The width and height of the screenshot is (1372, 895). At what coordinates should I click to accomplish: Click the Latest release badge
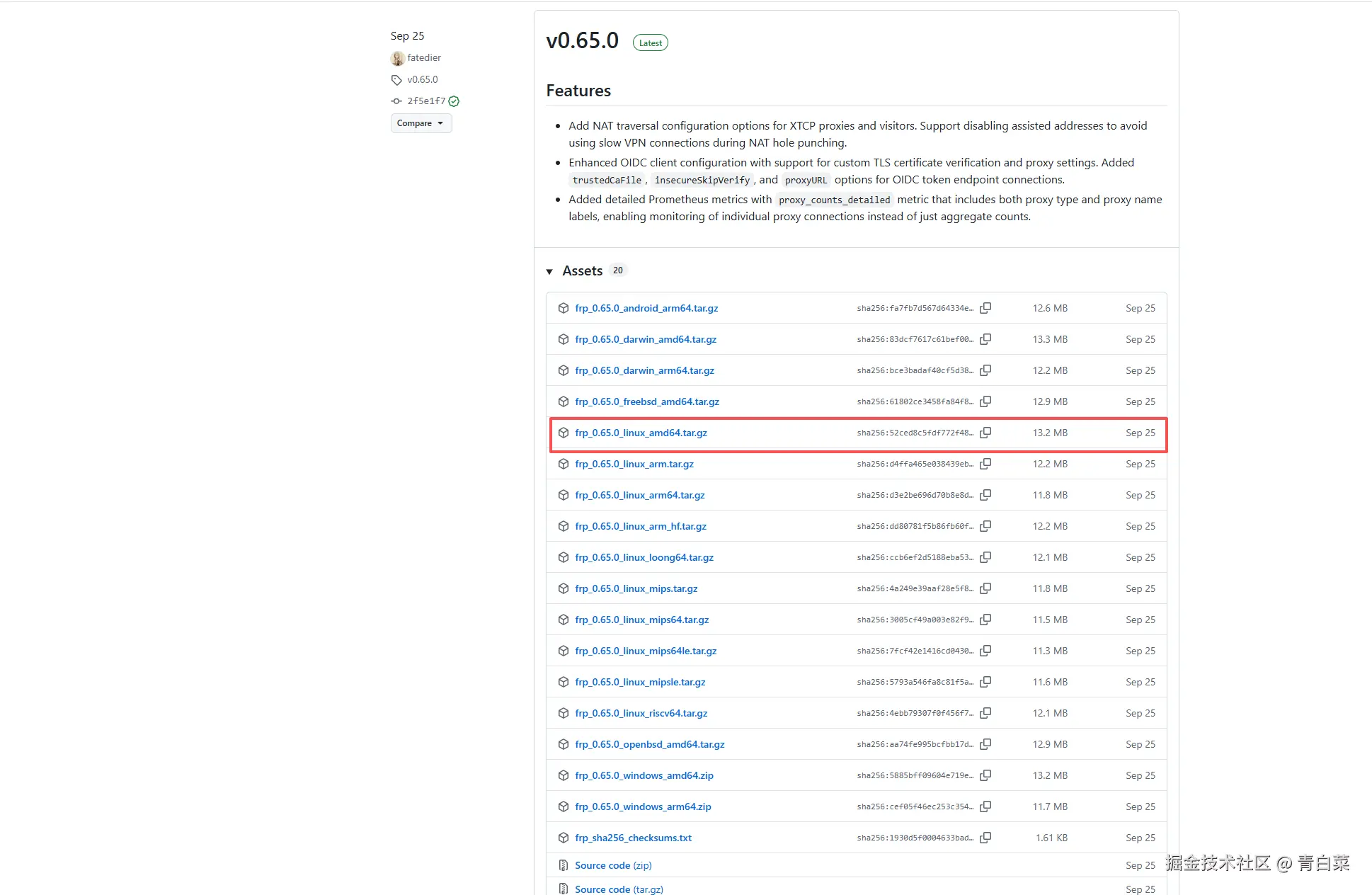pyautogui.click(x=650, y=43)
